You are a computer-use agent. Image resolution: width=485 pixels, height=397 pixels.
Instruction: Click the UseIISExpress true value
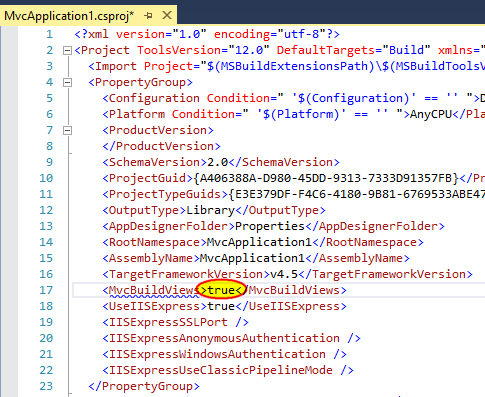click(221, 306)
